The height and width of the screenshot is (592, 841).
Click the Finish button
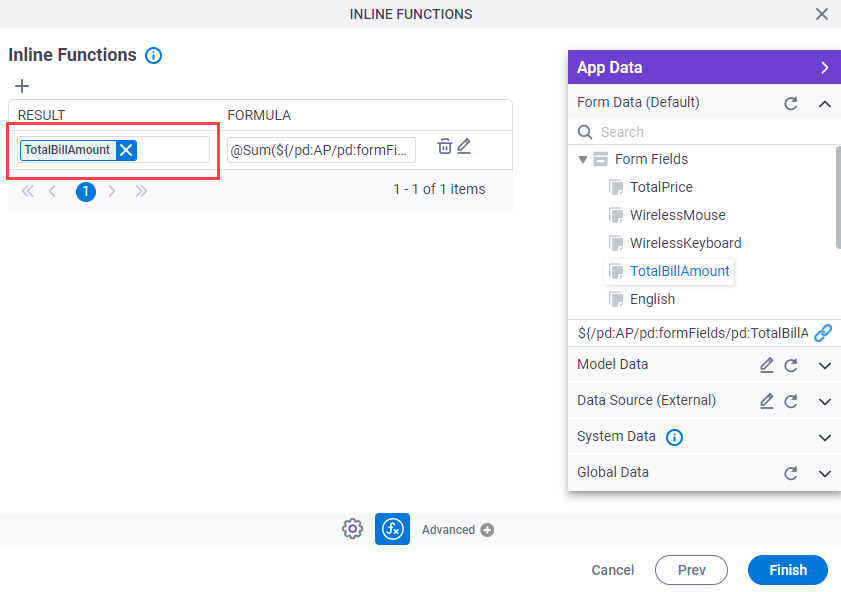(x=787, y=570)
